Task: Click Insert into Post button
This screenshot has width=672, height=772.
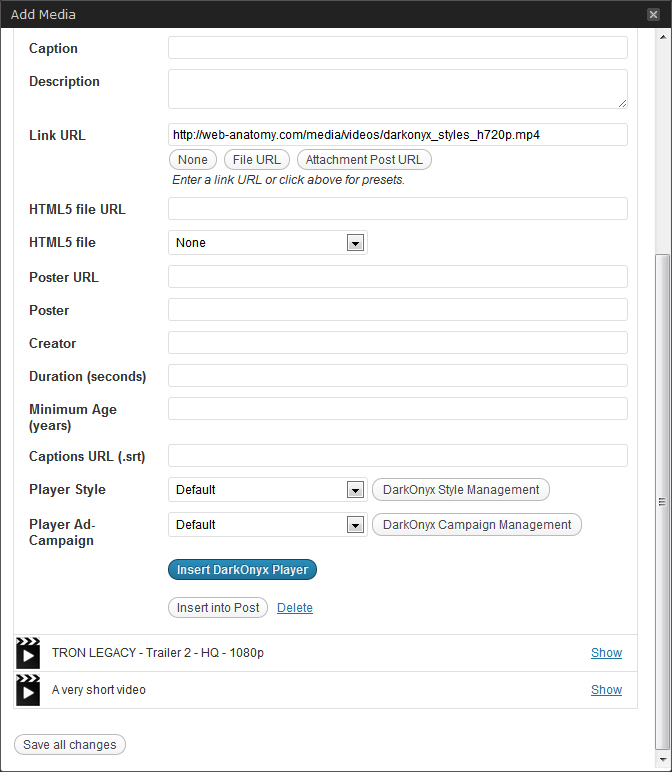Action: (218, 608)
